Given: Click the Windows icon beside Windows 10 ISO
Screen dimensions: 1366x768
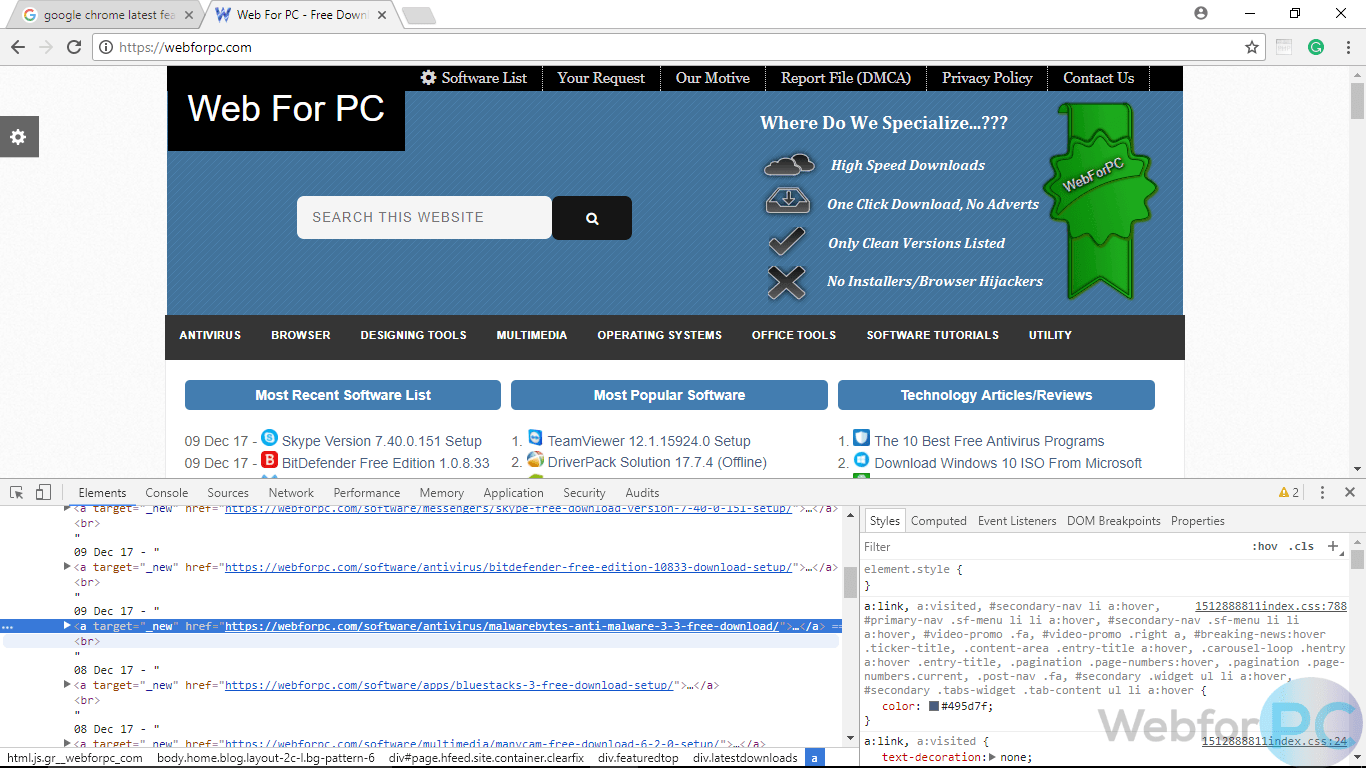Looking at the screenshot, I should point(861,460).
